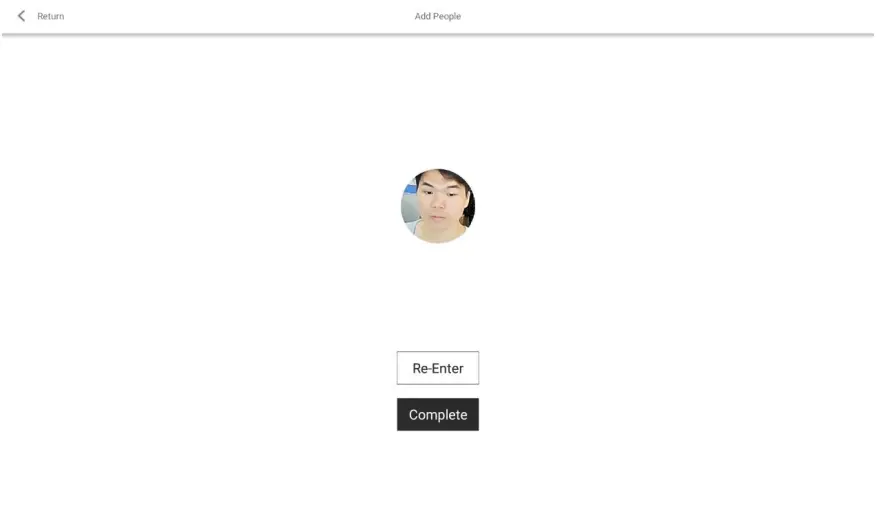880x521 pixels.
Task: Retake the photo via Re-Enter
Action: pyautogui.click(x=438, y=368)
